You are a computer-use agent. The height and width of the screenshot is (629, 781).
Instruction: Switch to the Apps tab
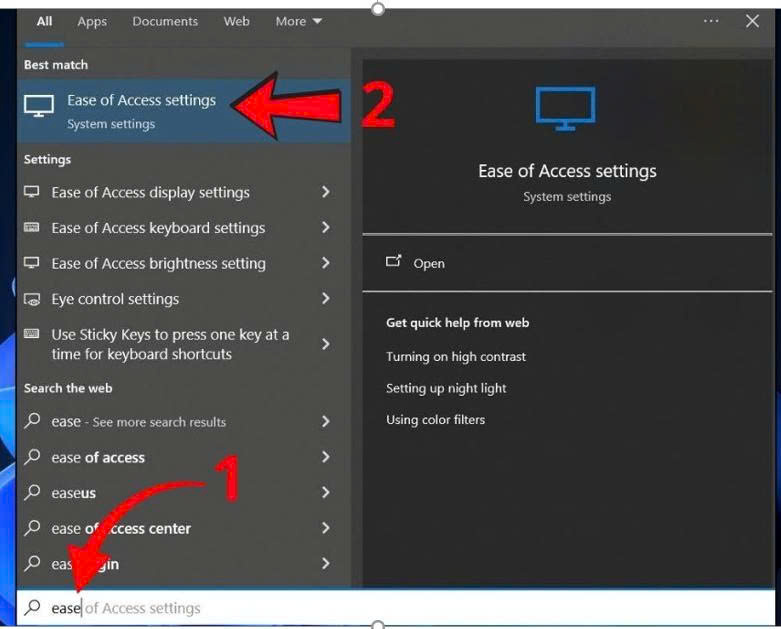[x=92, y=21]
